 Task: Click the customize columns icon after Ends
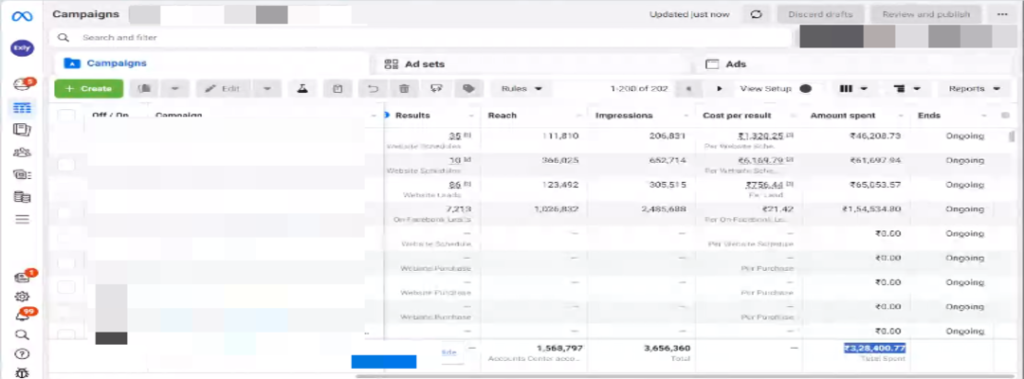(1005, 116)
